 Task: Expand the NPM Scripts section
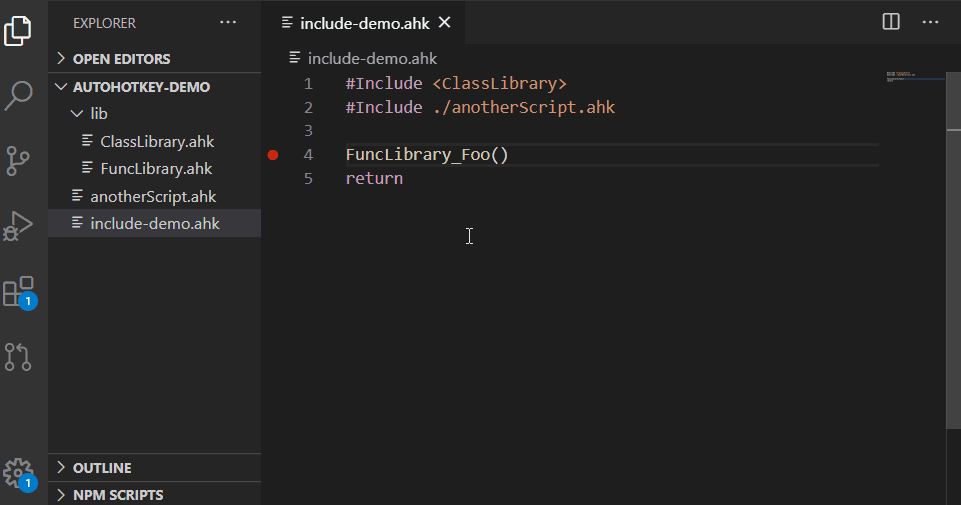click(154, 495)
